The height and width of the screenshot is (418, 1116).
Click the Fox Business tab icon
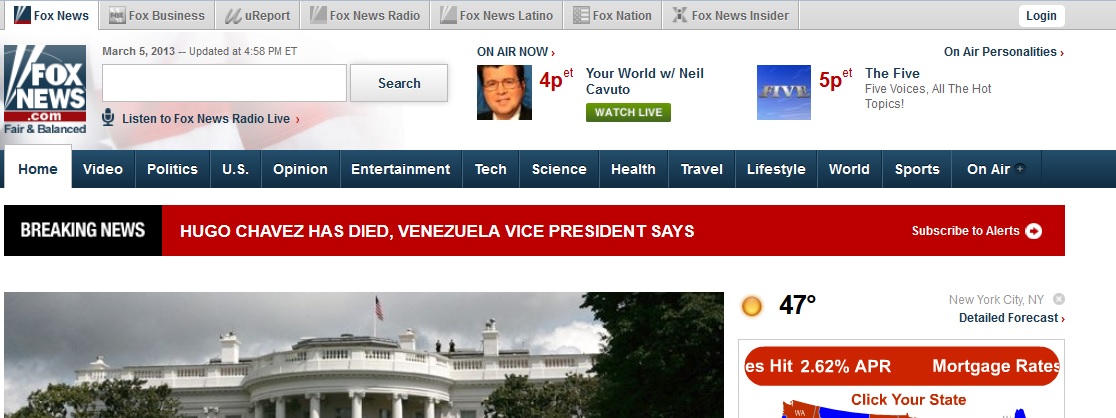click(x=117, y=15)
